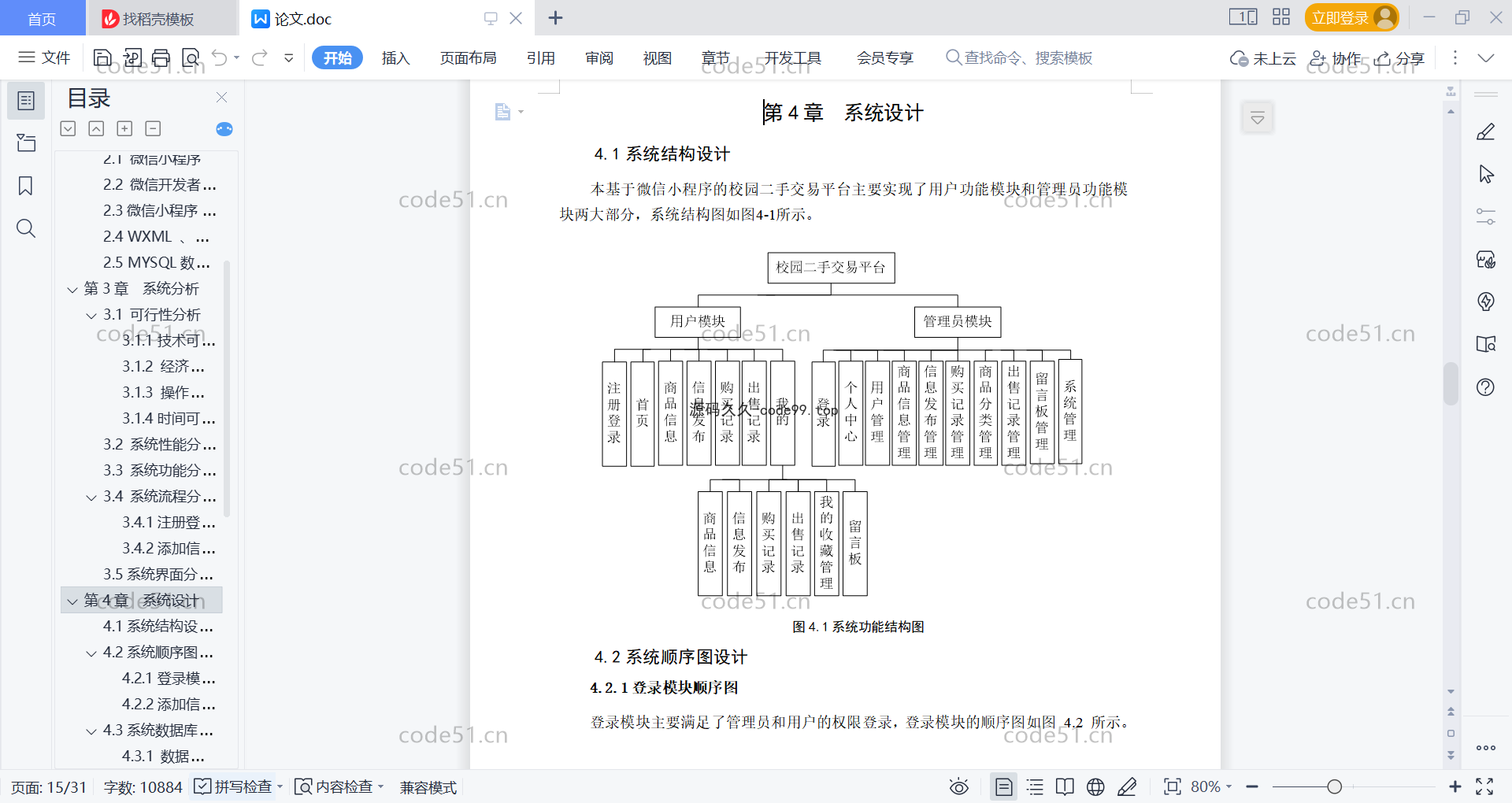
Task: Collapse the 3.1 可行性分析 node
Action: [91, 316]
